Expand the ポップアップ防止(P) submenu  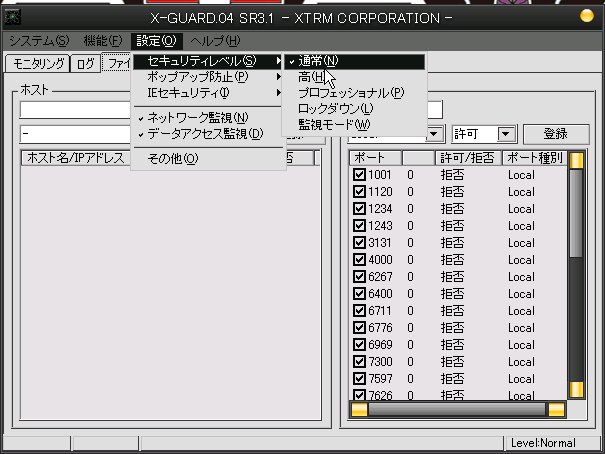(208, 77)
